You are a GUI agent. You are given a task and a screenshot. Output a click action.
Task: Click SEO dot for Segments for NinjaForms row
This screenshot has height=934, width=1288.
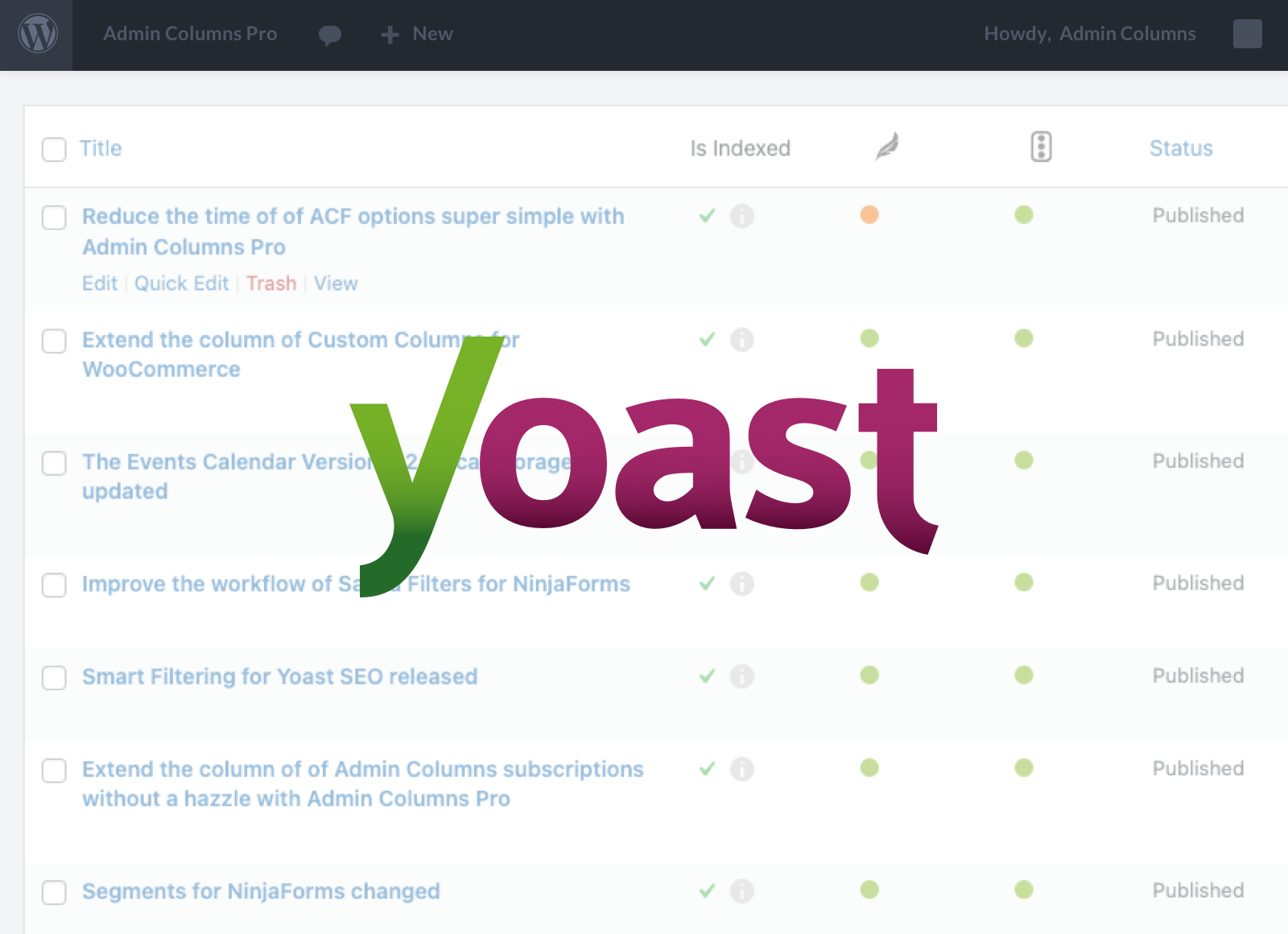click(1024, 889)
